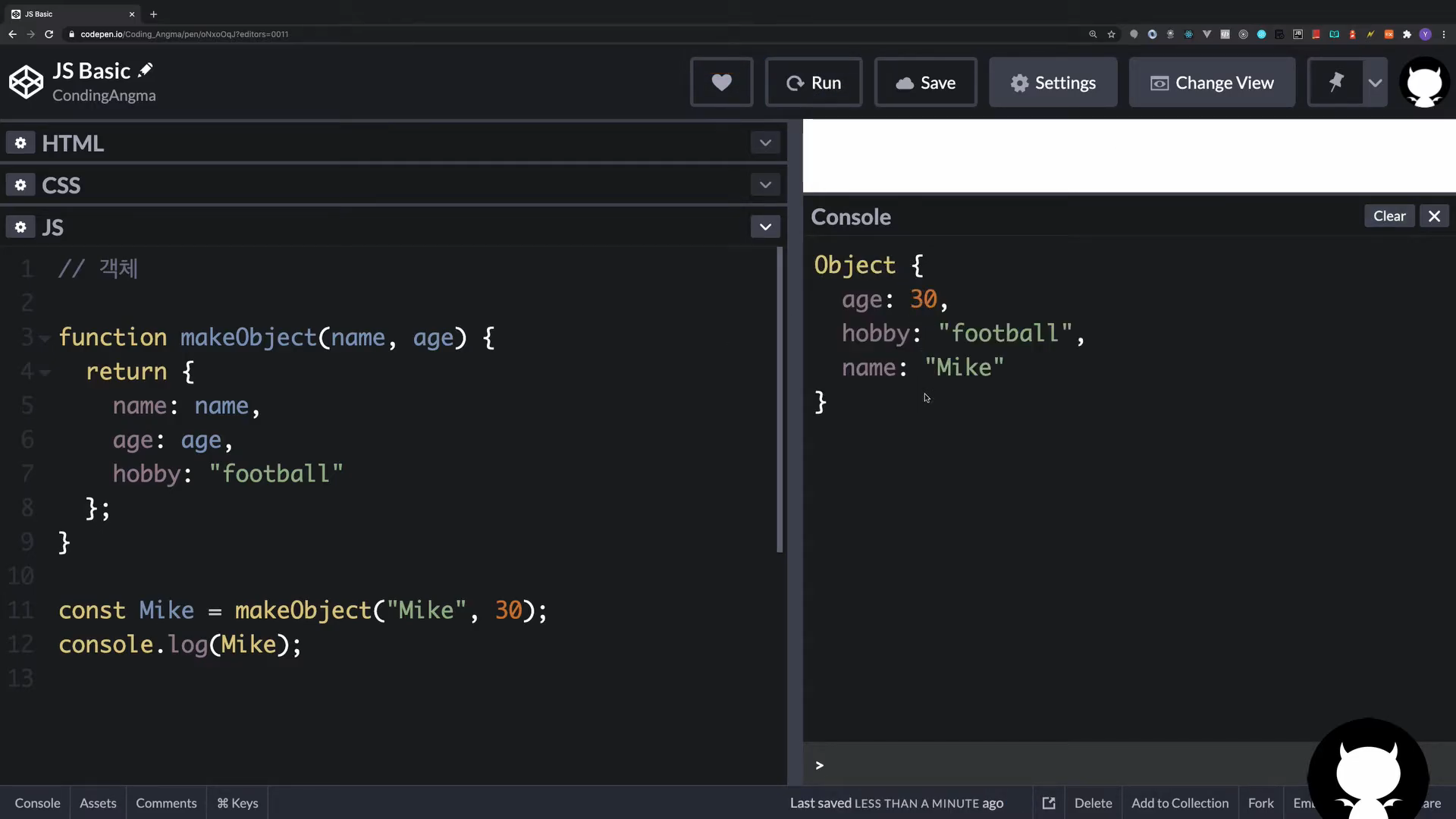Open the lightning bolt extension icon

(1370, 34)
